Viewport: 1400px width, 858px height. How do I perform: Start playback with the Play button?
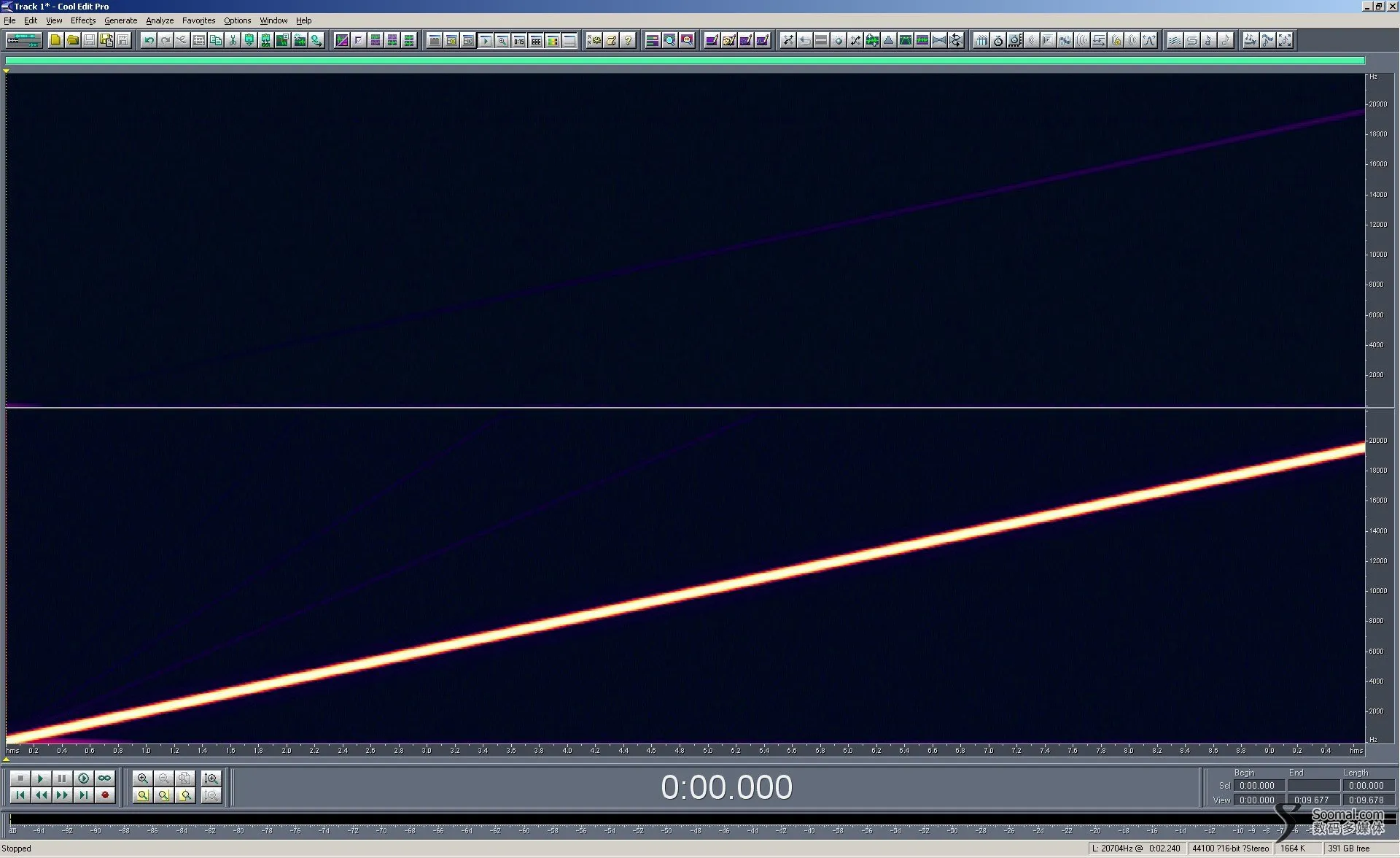(41, 778)
